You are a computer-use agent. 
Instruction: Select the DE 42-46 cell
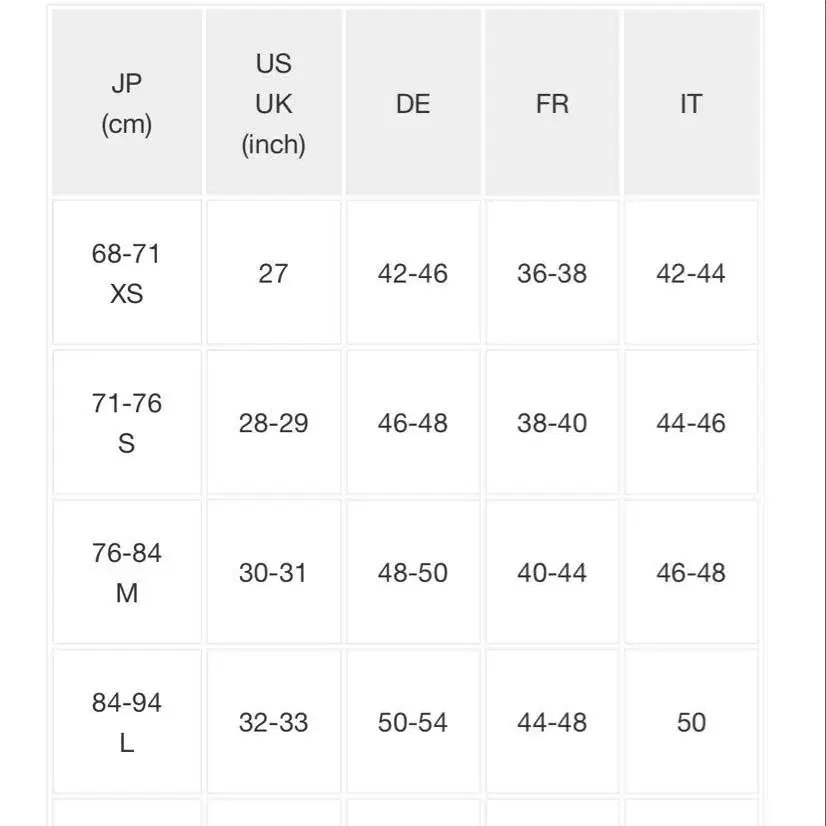pos(413,272)
